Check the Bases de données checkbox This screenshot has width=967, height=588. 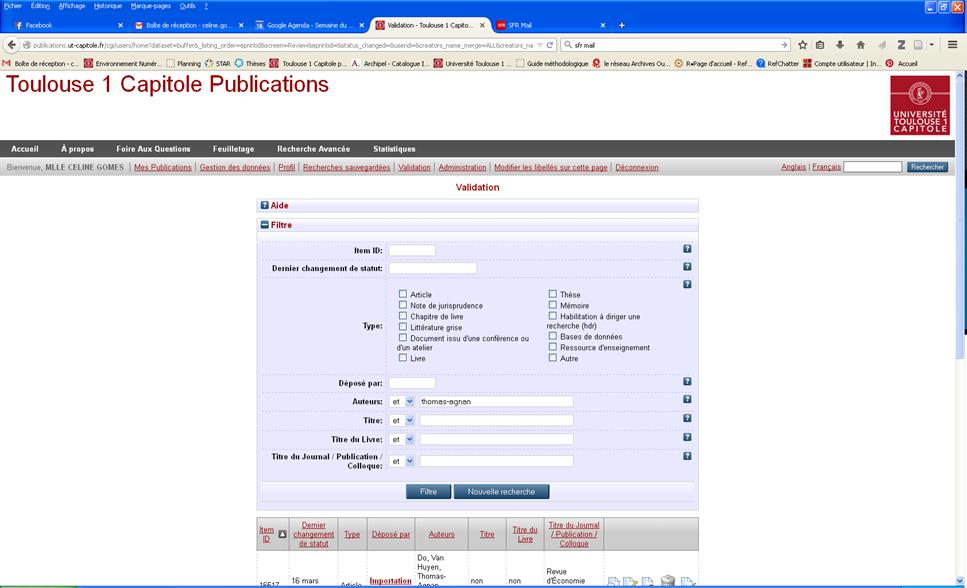[x=553, y=336]
